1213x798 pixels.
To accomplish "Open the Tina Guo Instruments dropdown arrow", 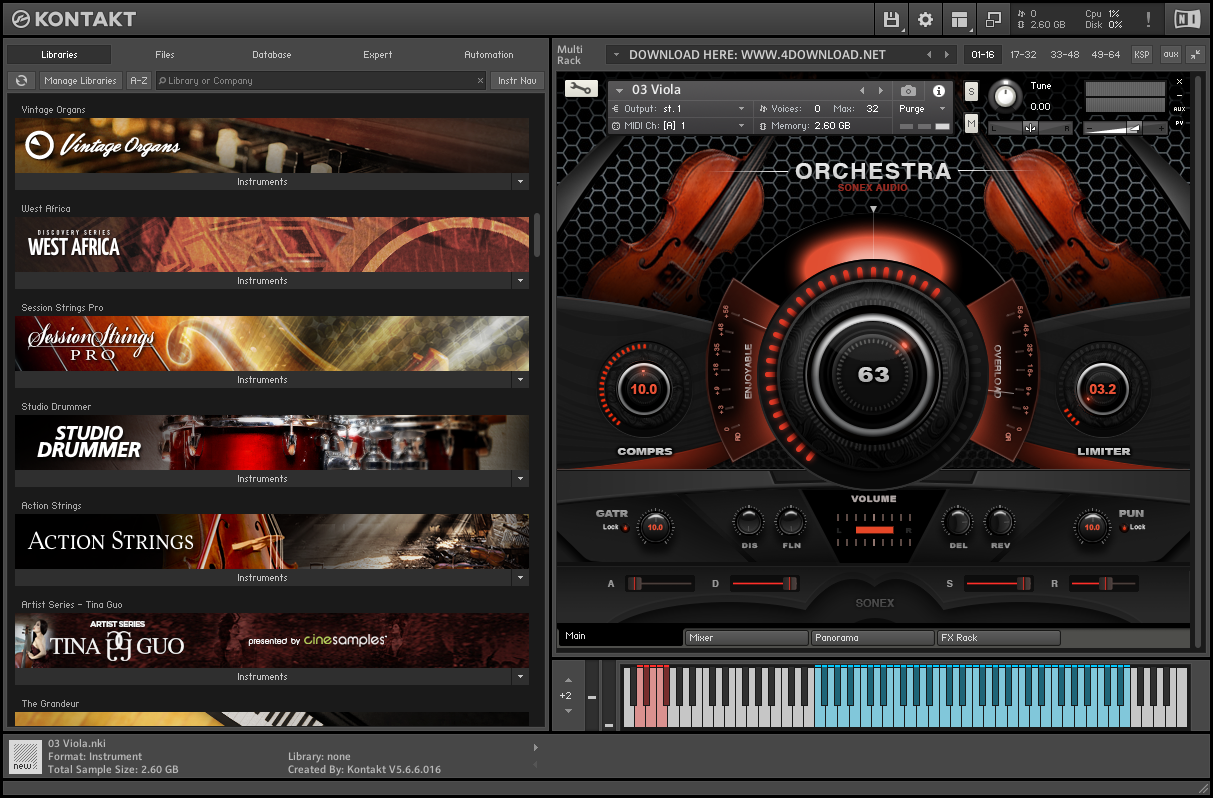I will 520,677.
